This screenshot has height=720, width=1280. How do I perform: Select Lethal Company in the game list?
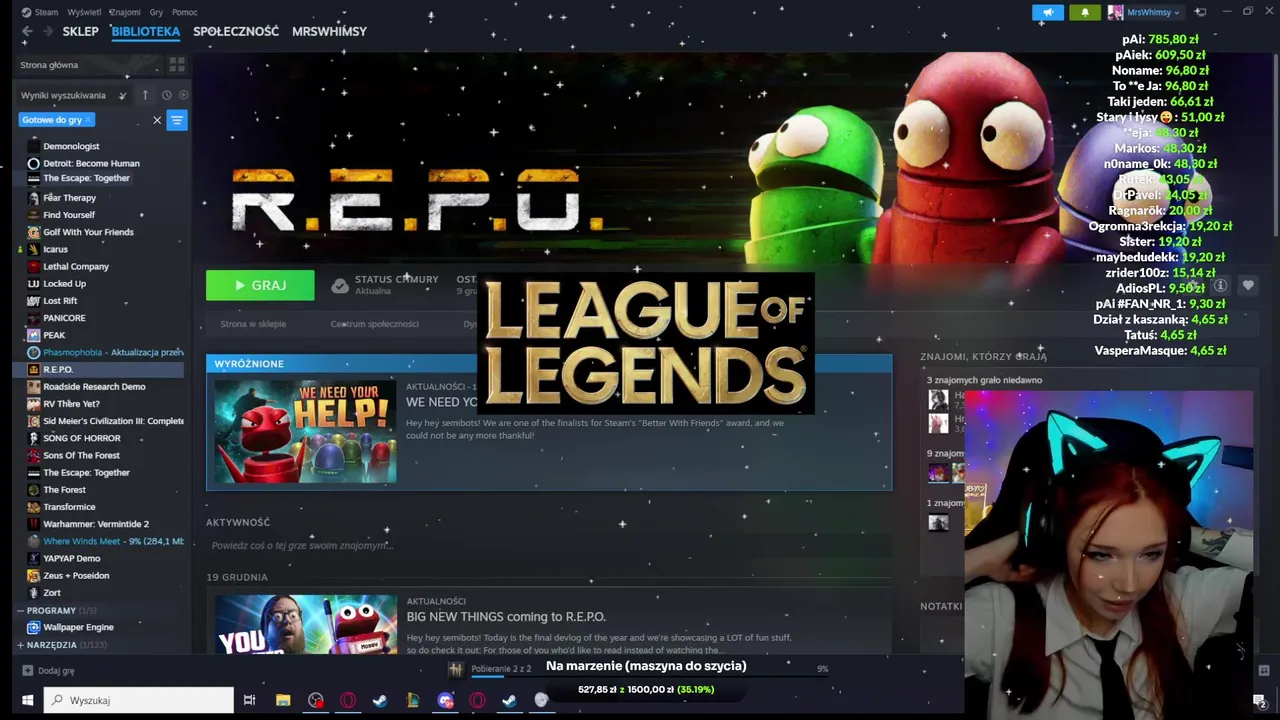(76, 267)
